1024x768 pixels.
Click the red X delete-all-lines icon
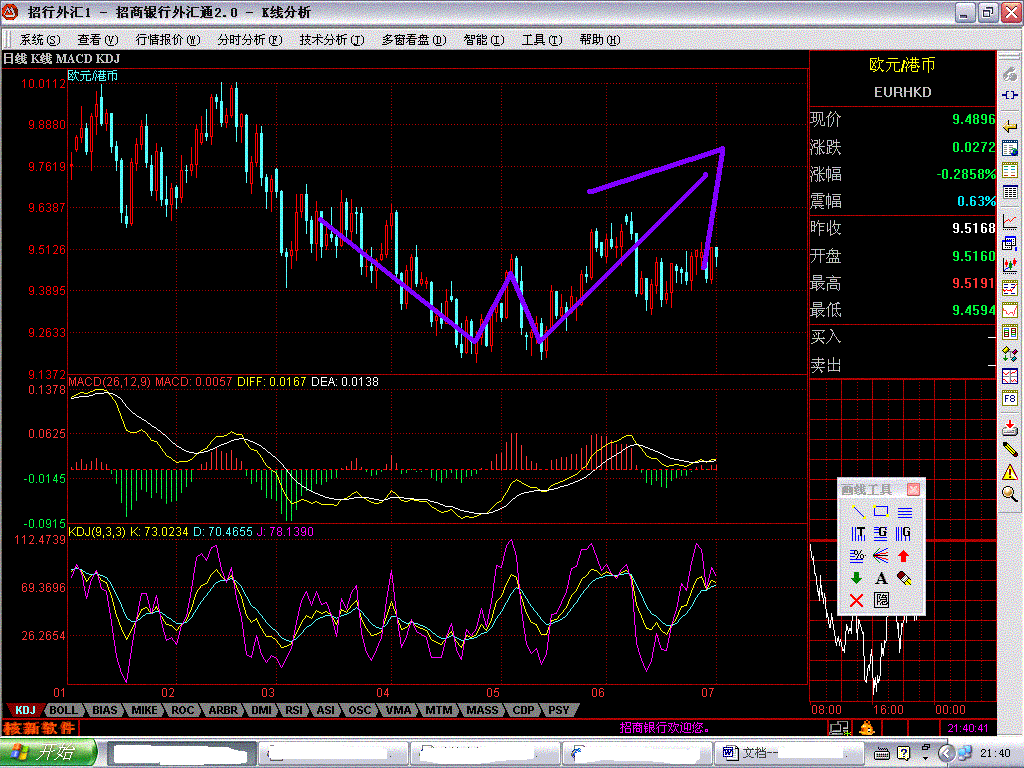[x=856, y=600]
